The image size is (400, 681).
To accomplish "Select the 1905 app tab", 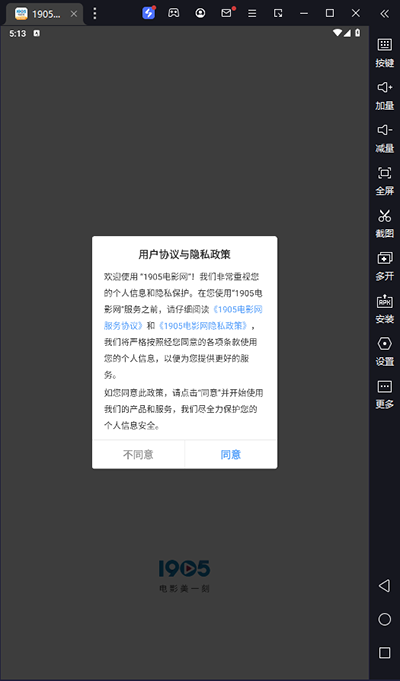I will pyautogui.click(x=38, y=14).
